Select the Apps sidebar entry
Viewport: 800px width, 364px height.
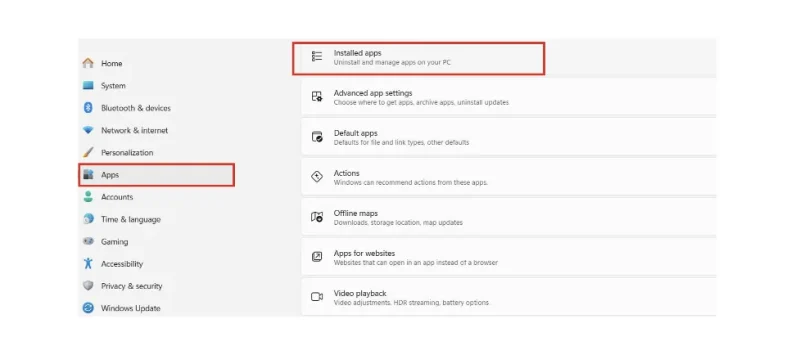coord(156,175)
